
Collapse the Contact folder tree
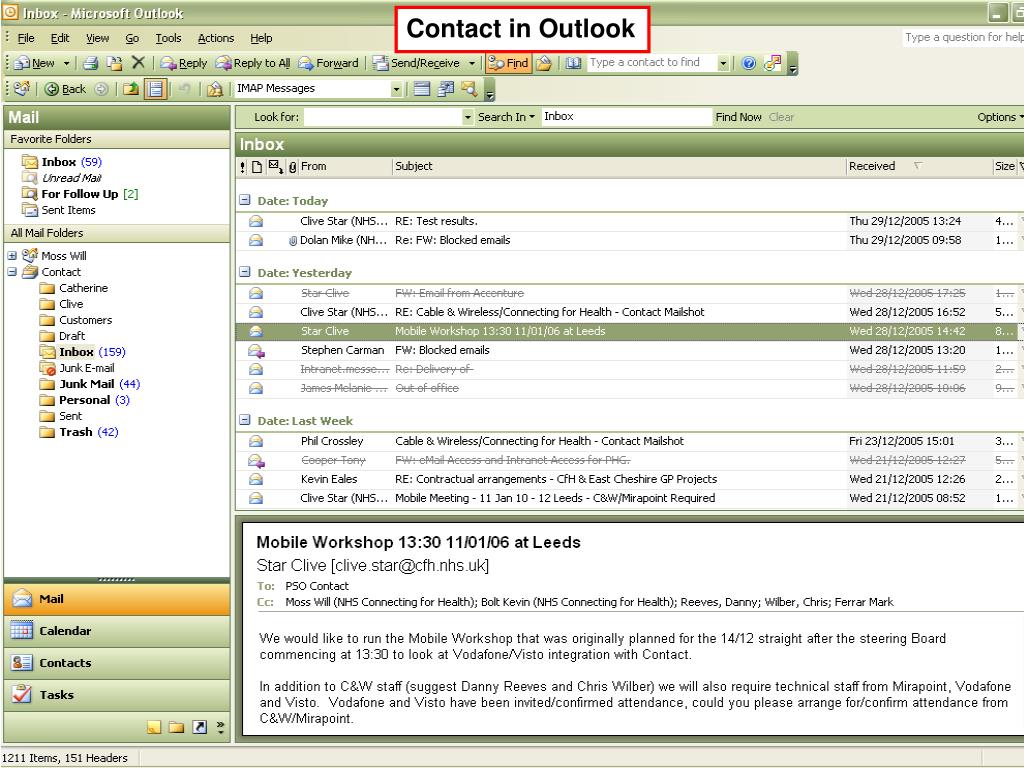pos(12,272)
